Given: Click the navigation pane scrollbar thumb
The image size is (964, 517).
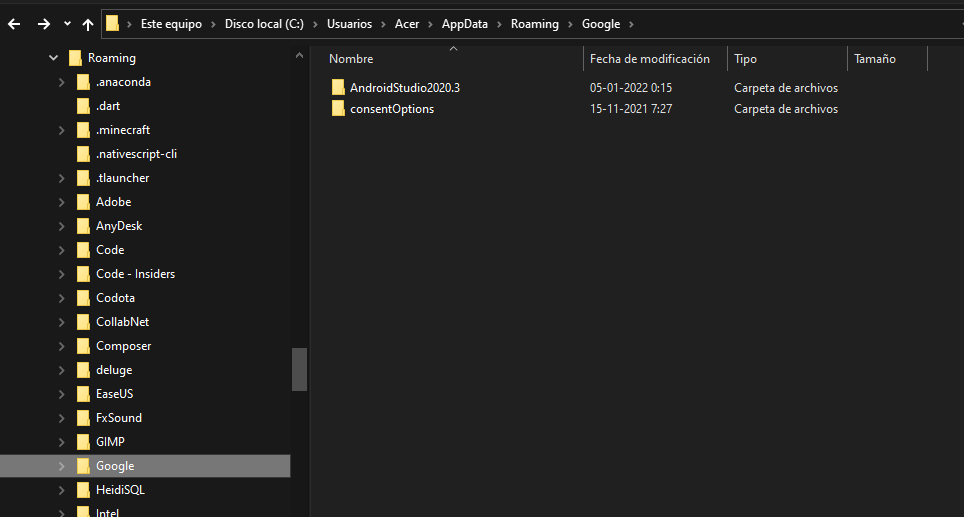Looking at the screenshot, I should tap(299, 369).
